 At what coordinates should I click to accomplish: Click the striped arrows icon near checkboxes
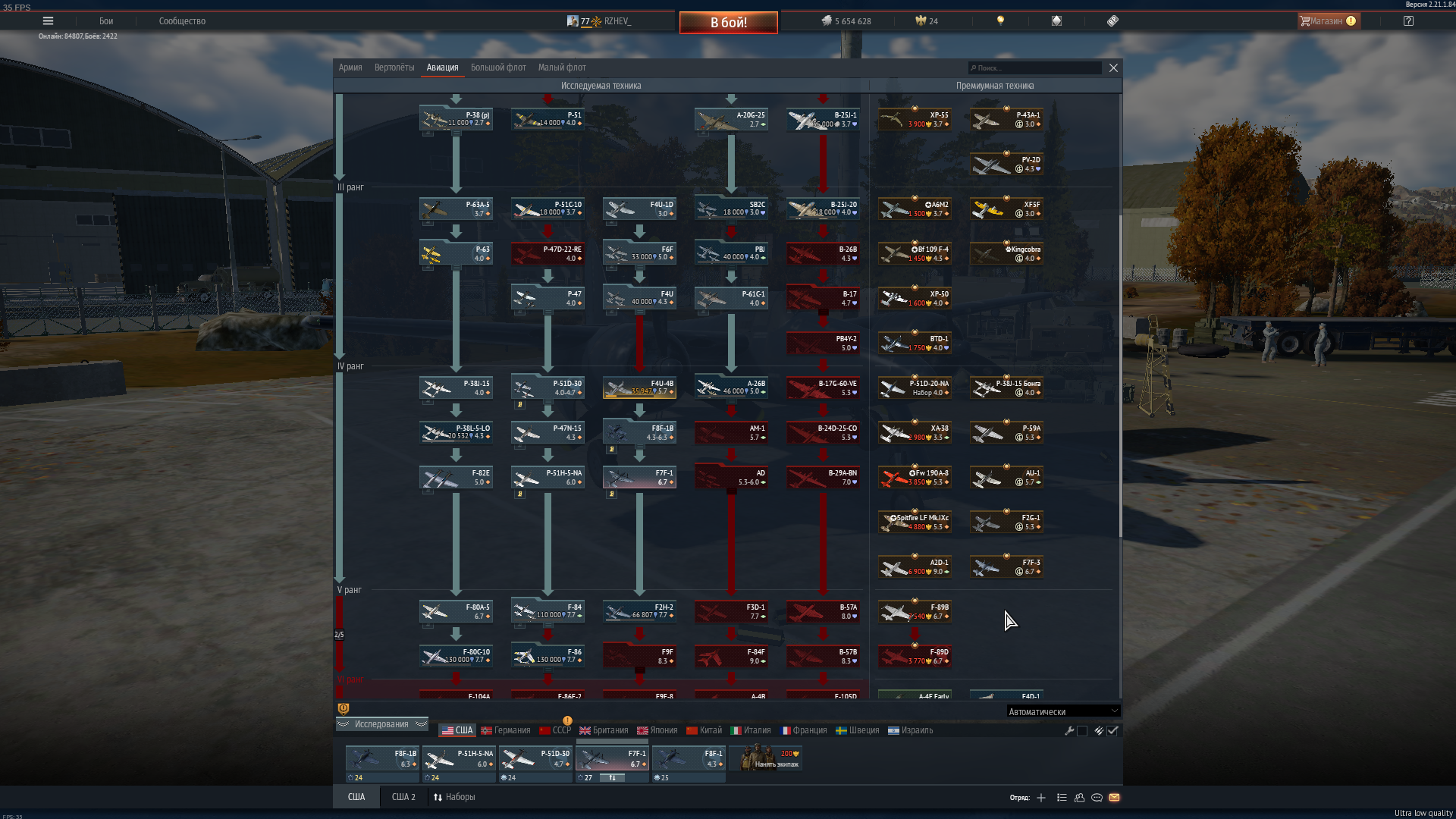pyautogui.click(x=1099, y=731)
